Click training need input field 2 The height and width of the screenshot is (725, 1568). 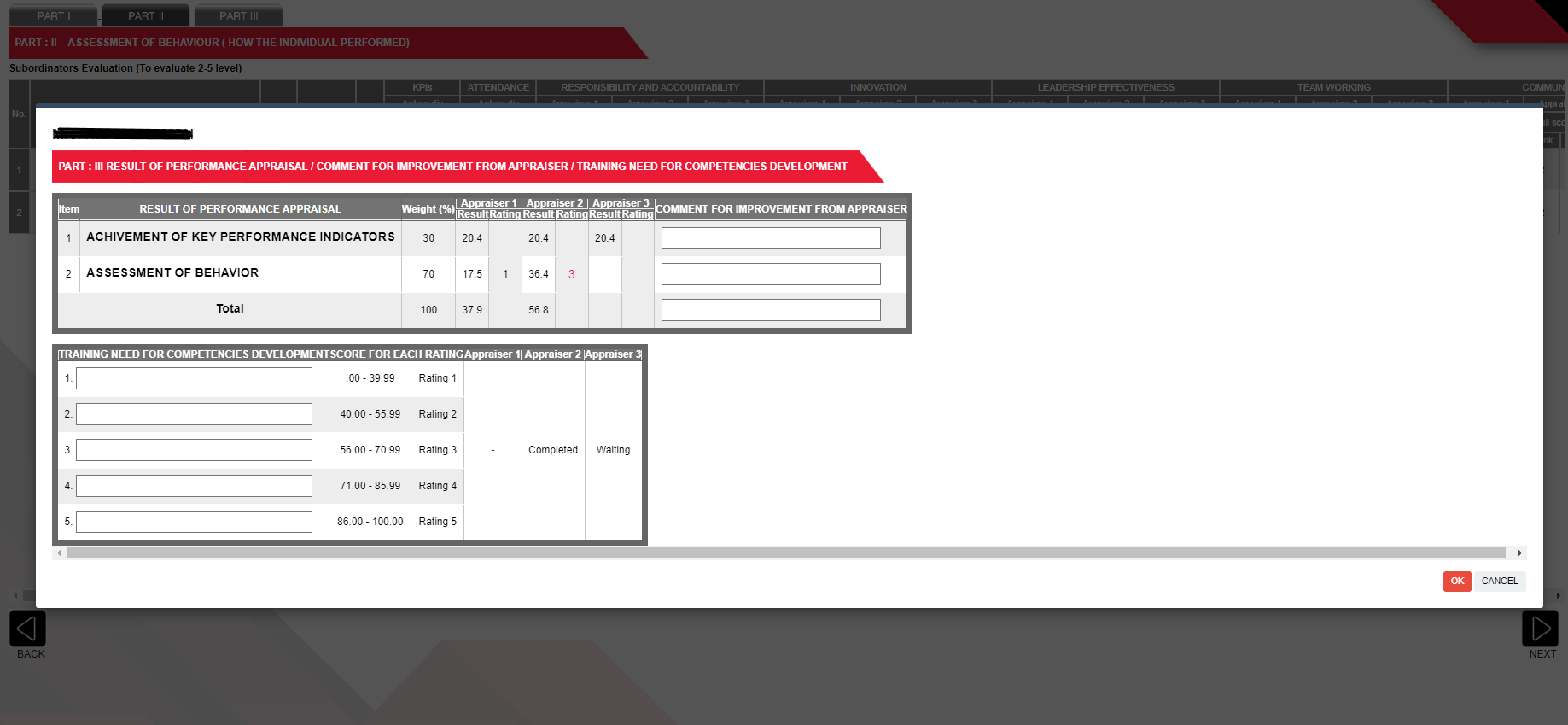click(x=194, y=414)
